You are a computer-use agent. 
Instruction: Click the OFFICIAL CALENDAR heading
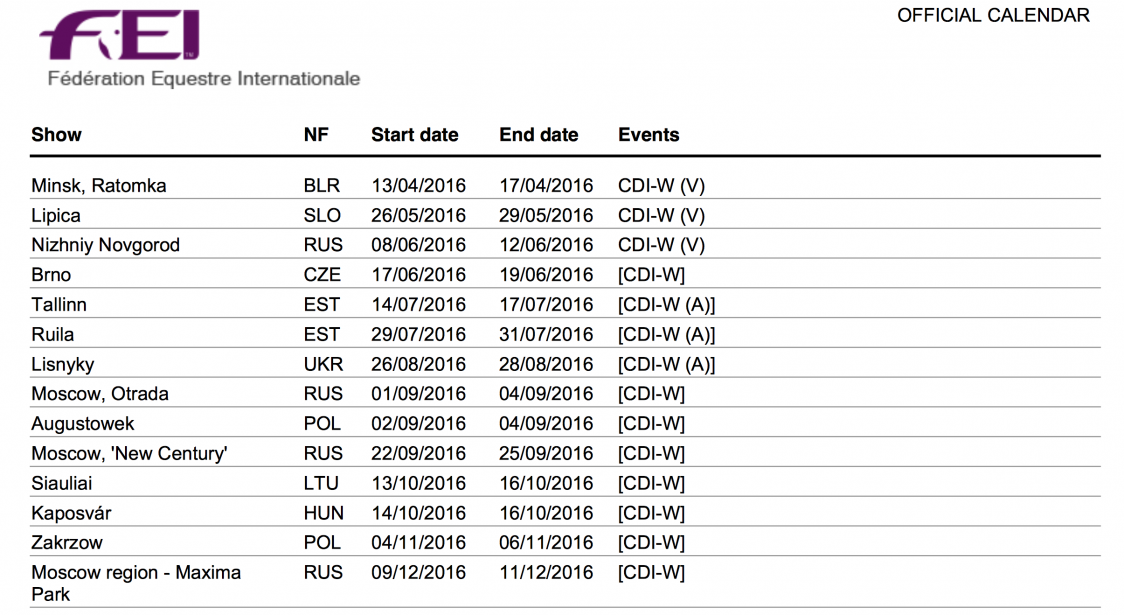click(993, 16)
